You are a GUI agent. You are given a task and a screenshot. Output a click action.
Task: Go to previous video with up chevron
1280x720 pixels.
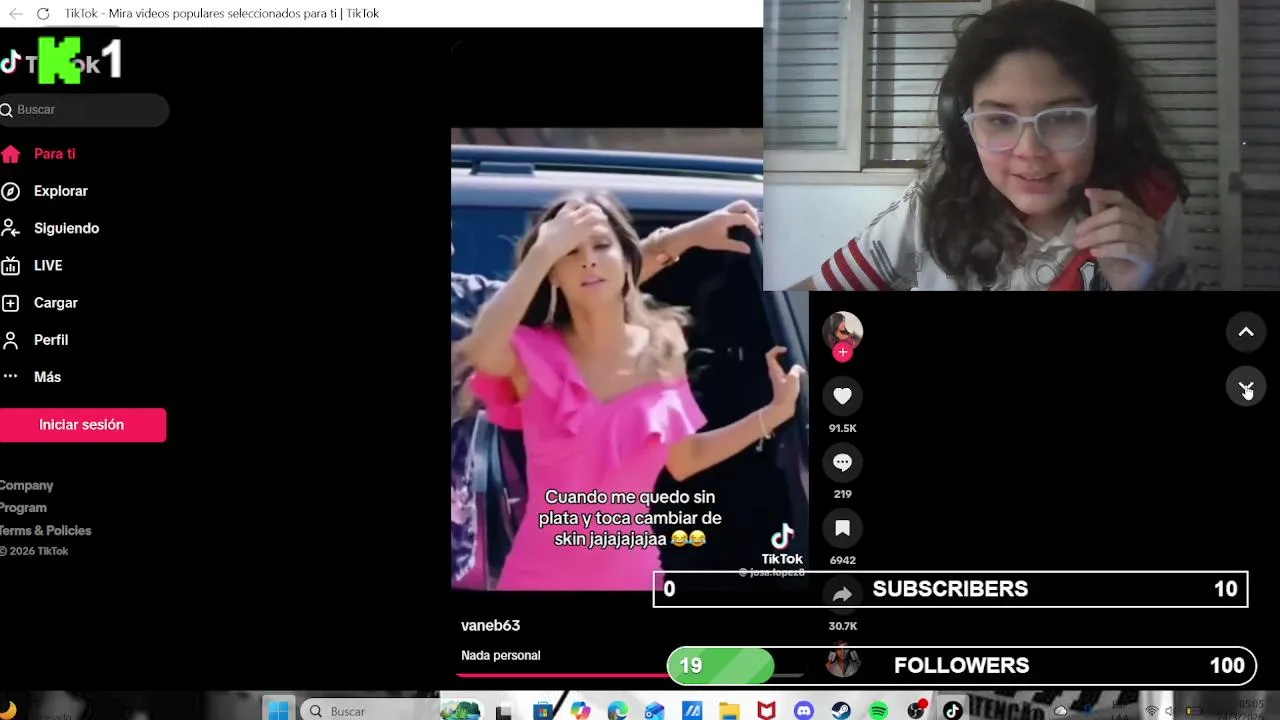pyautogui.click(x=1246, y=332)
